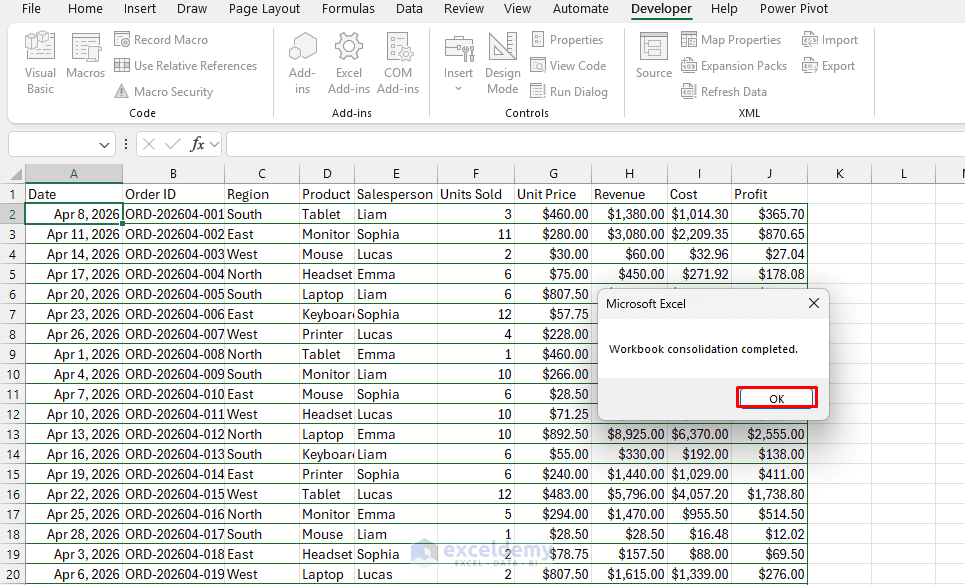
Task: Click the Apr 13, 2026 date cell
Action: pos(74,434)
